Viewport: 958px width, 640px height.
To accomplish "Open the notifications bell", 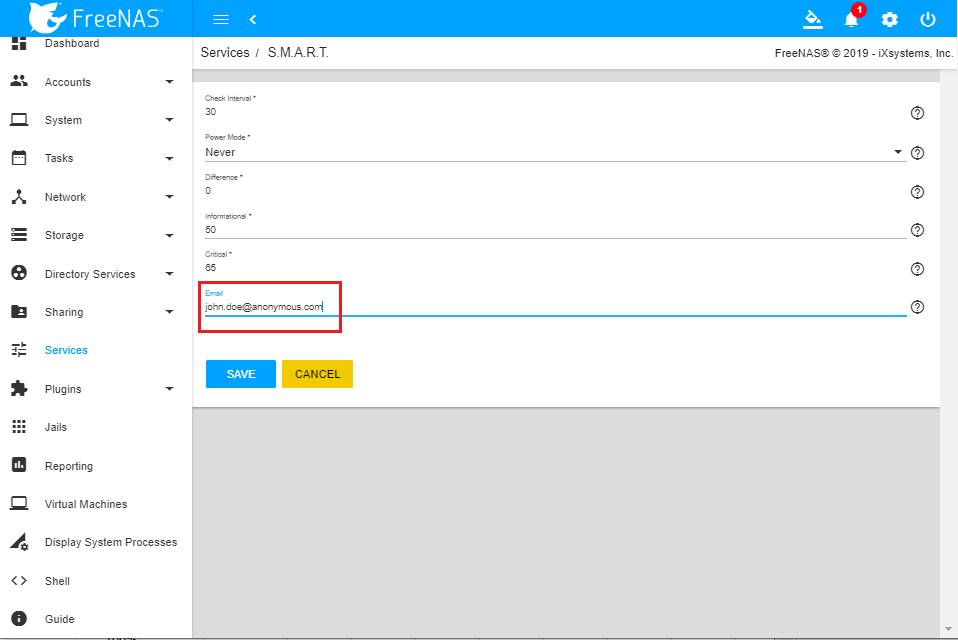I will [x=851, y=19].
